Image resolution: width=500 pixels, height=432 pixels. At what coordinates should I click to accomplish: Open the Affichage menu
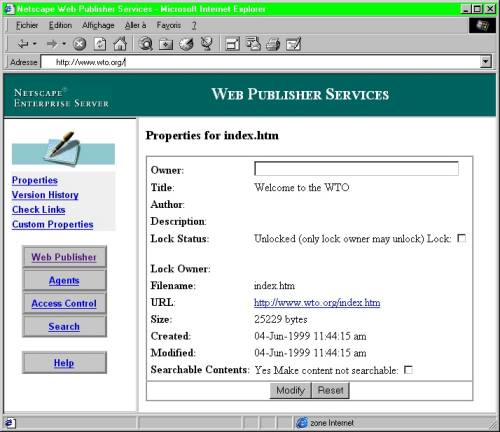[x=98, y=25]
